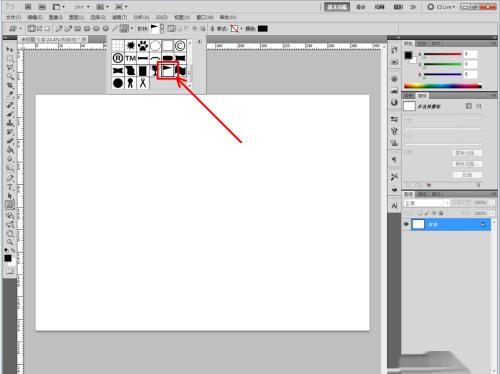Choose the starburst custom shape
This screenshot has height=374, width=500.
click(130, 45)
